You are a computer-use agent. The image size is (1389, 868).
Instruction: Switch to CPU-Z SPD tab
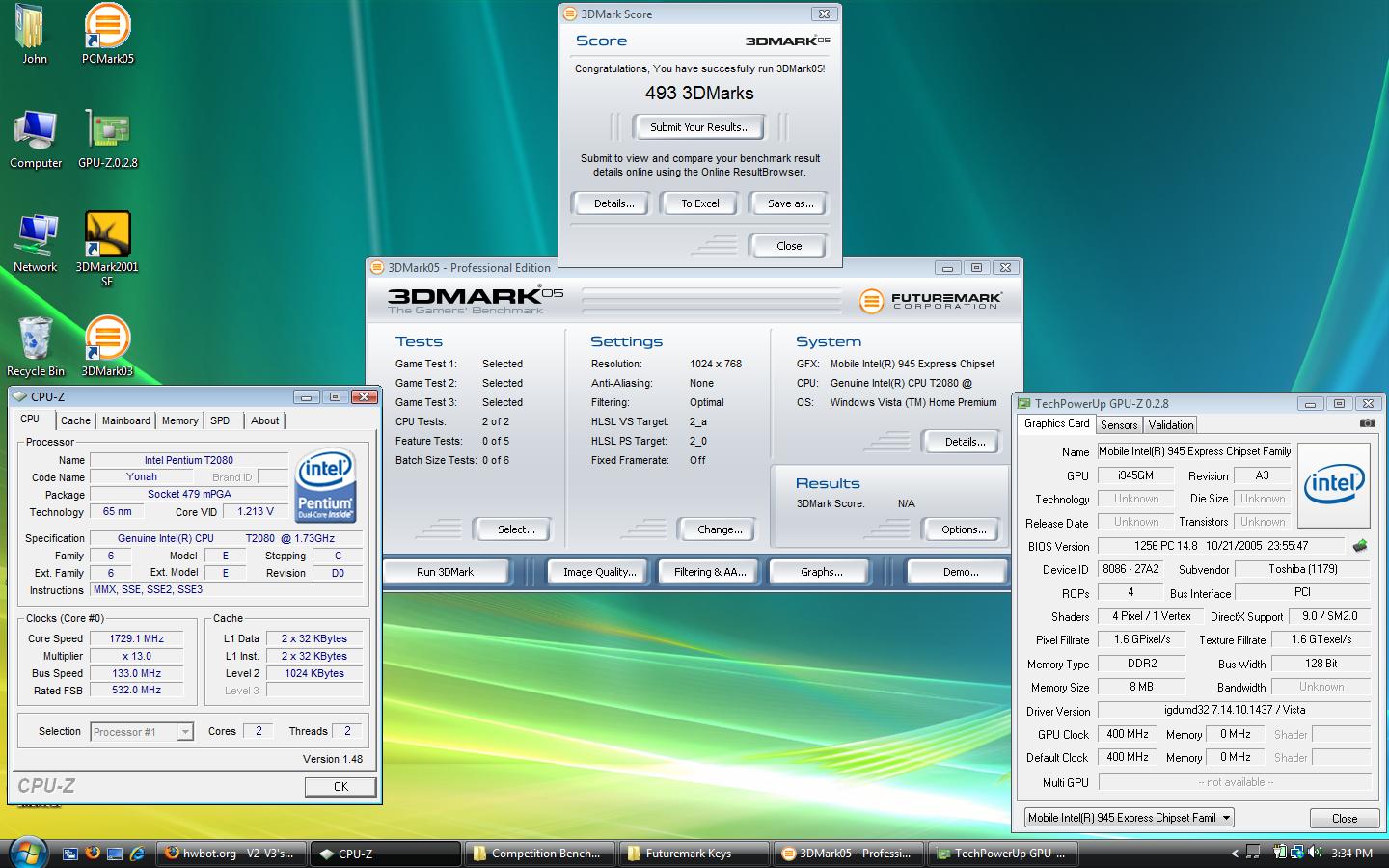pyautogui.click(x=220, y=420)
